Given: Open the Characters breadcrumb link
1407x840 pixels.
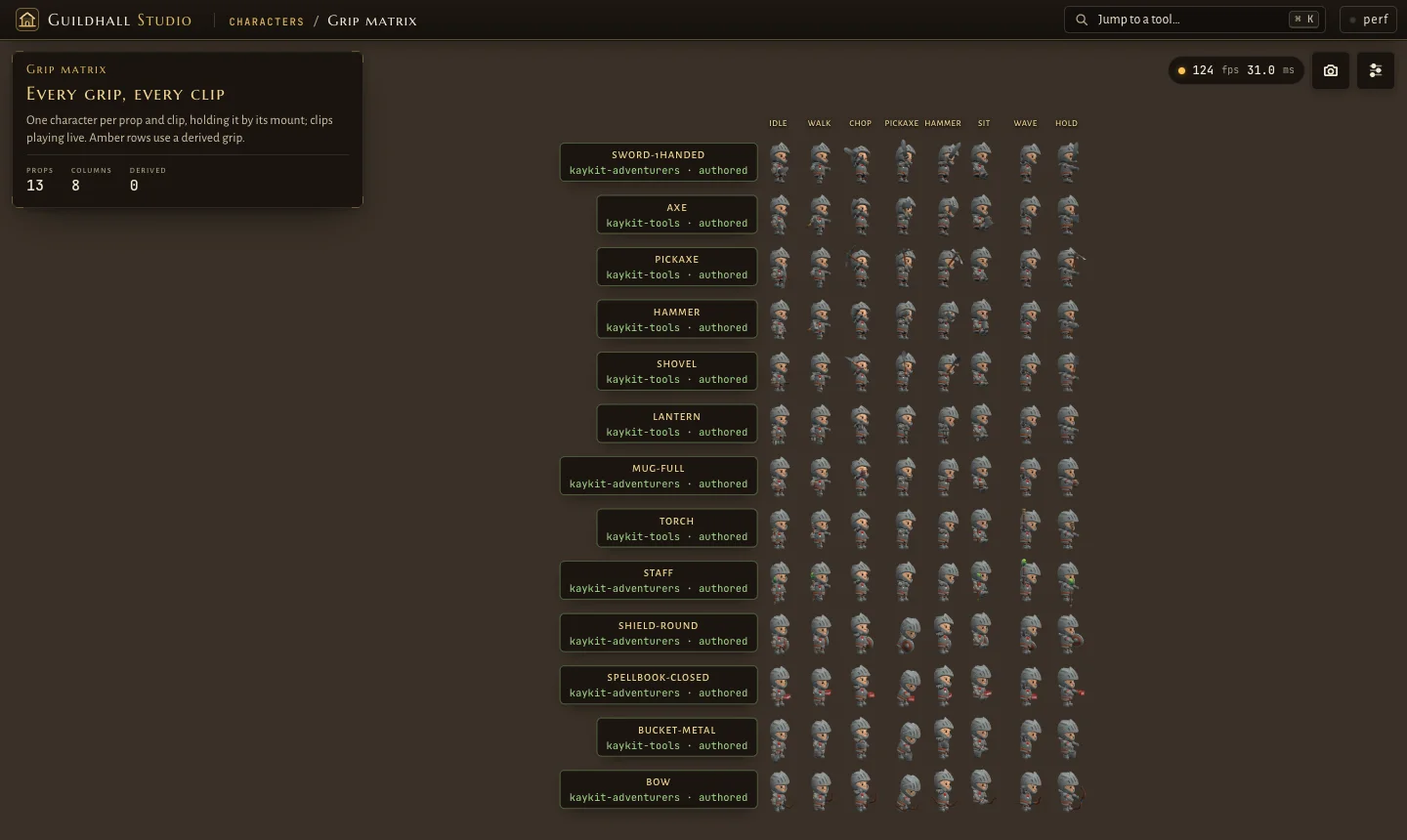Looking at the screenshot, I should (267, 21).
